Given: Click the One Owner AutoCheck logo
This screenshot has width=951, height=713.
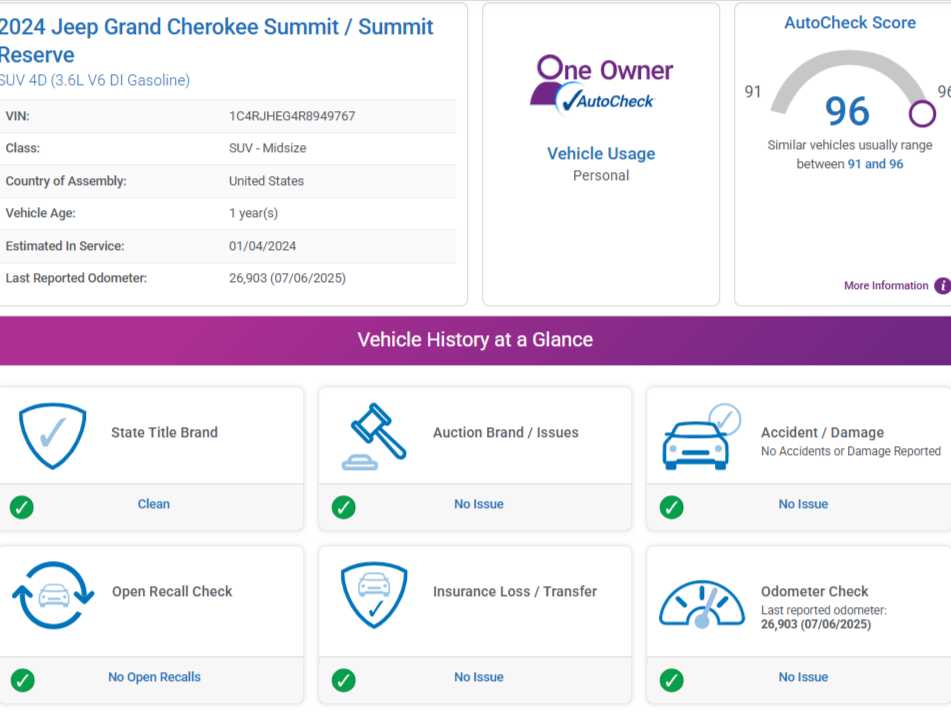Looking at the screenshot, I should [x=601, y=84].
